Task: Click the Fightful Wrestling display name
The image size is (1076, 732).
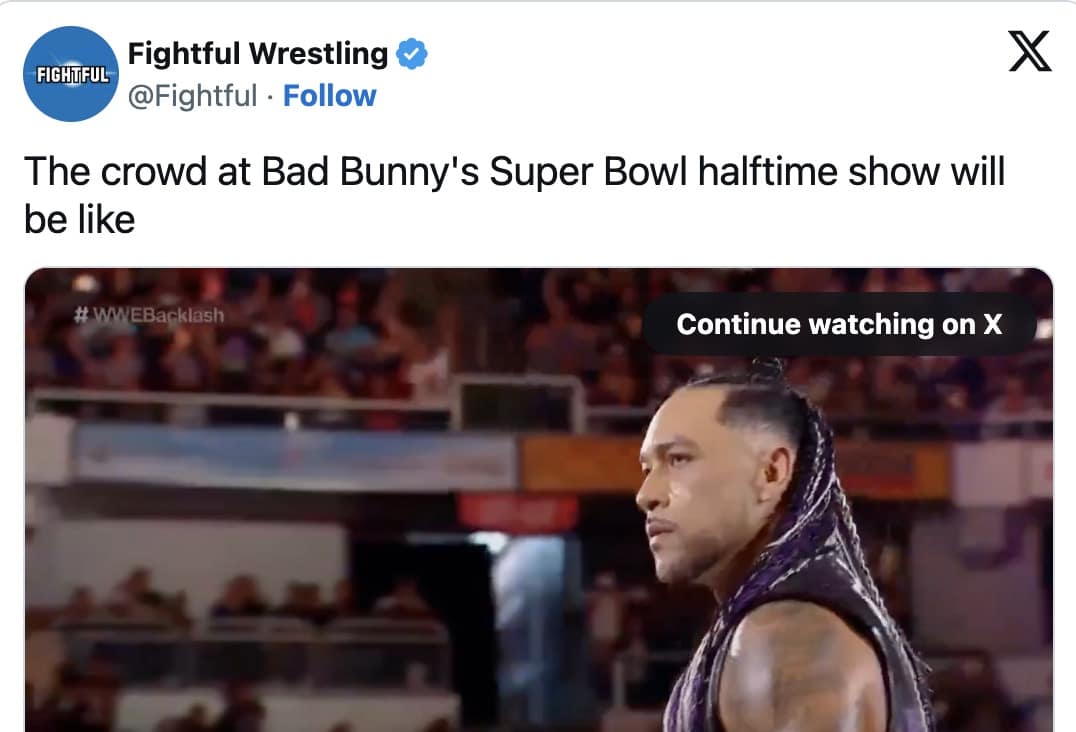Action: tap(256, 53)
